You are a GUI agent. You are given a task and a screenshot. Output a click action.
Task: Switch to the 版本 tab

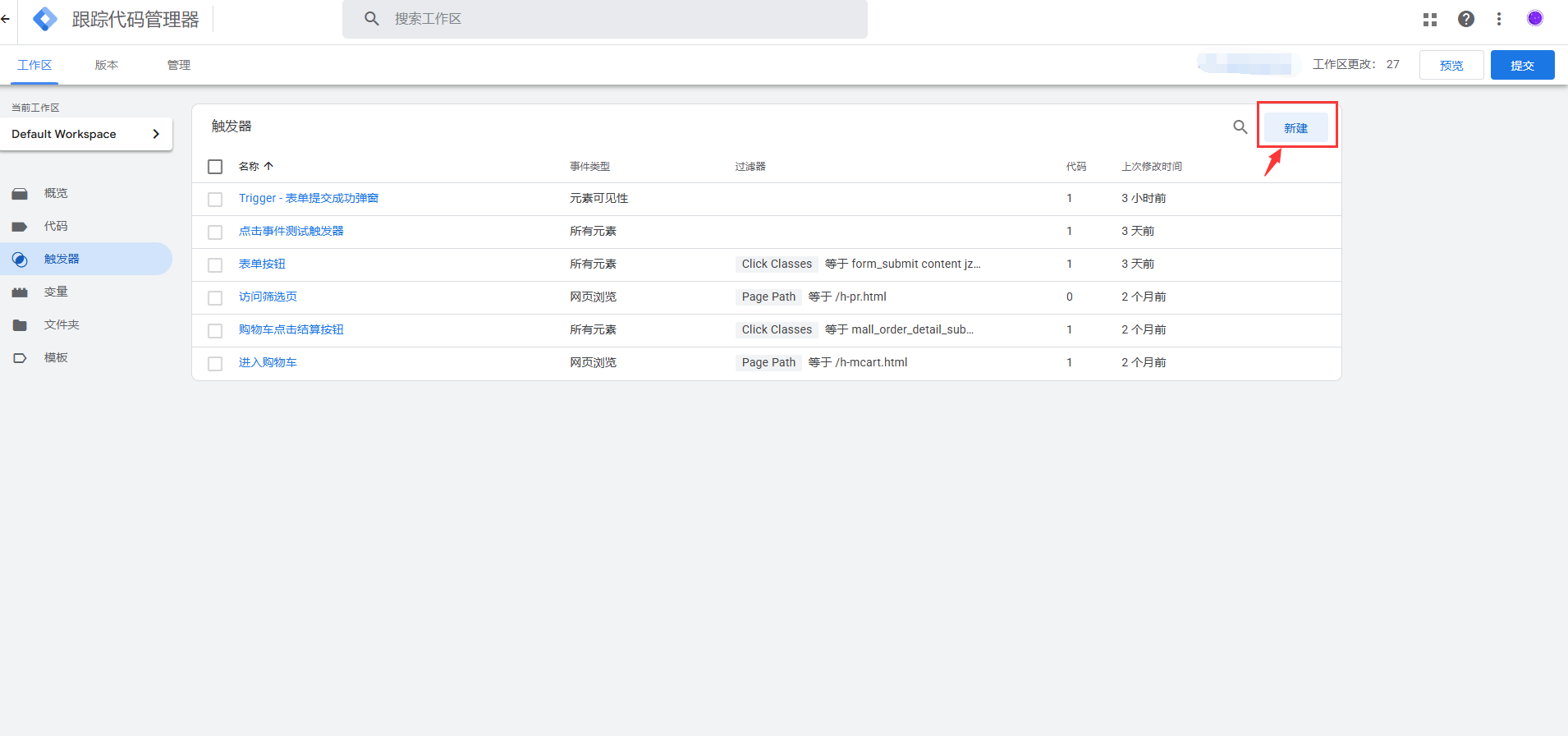click(x=107, y=65)
